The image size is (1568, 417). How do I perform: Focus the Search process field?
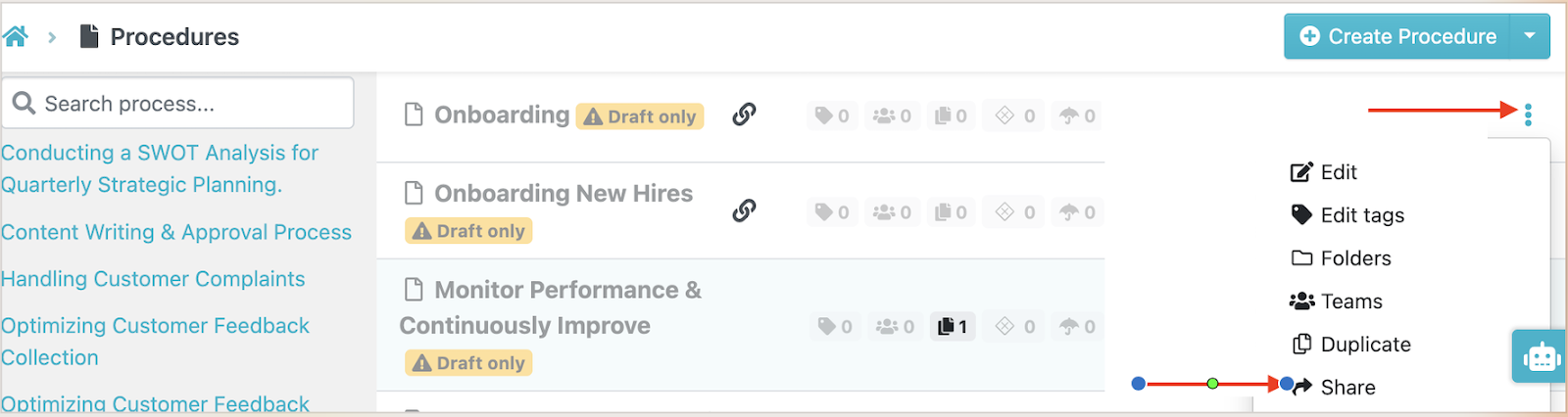(178, 103)
